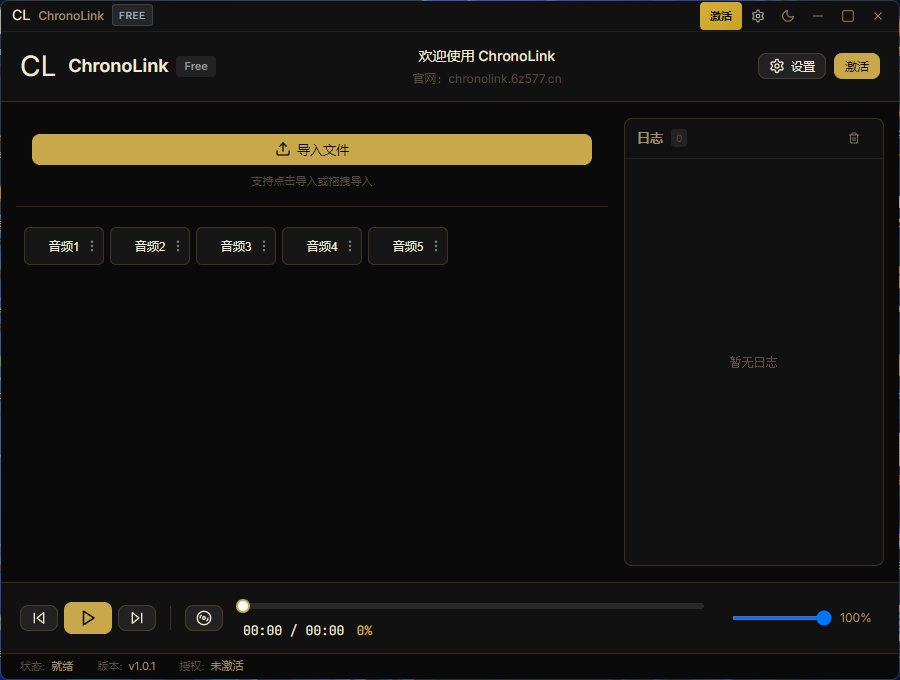Click the yellow 激活 button in title bar

click(x=720, y=16)
